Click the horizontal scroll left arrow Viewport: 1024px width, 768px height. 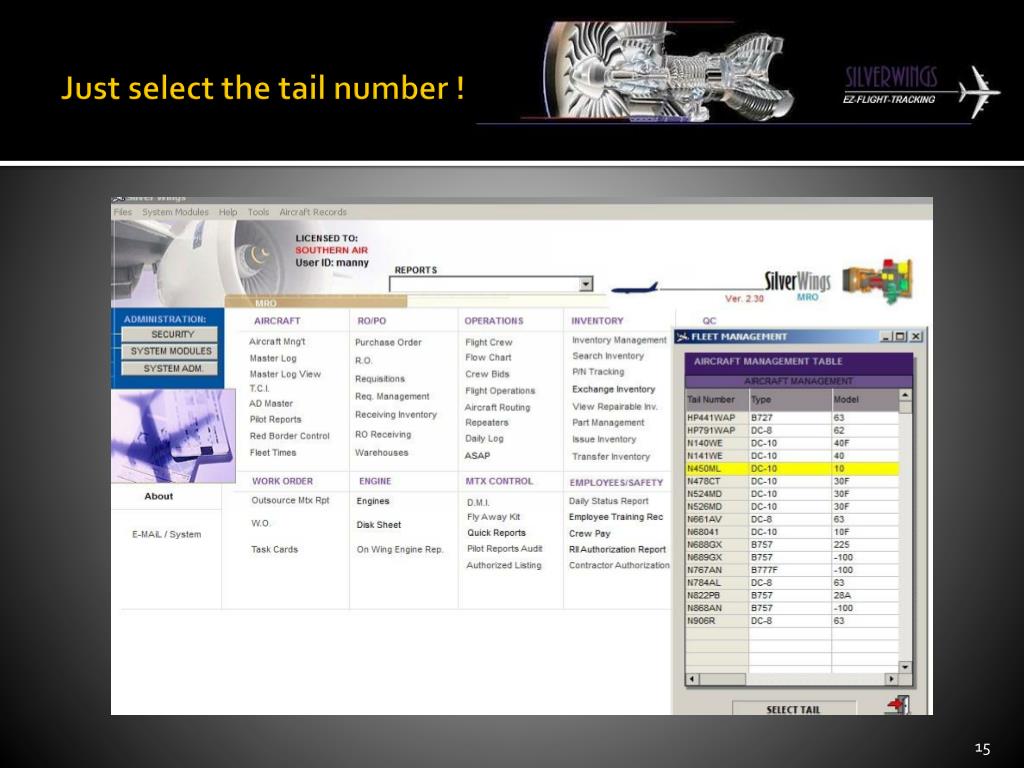692,679
